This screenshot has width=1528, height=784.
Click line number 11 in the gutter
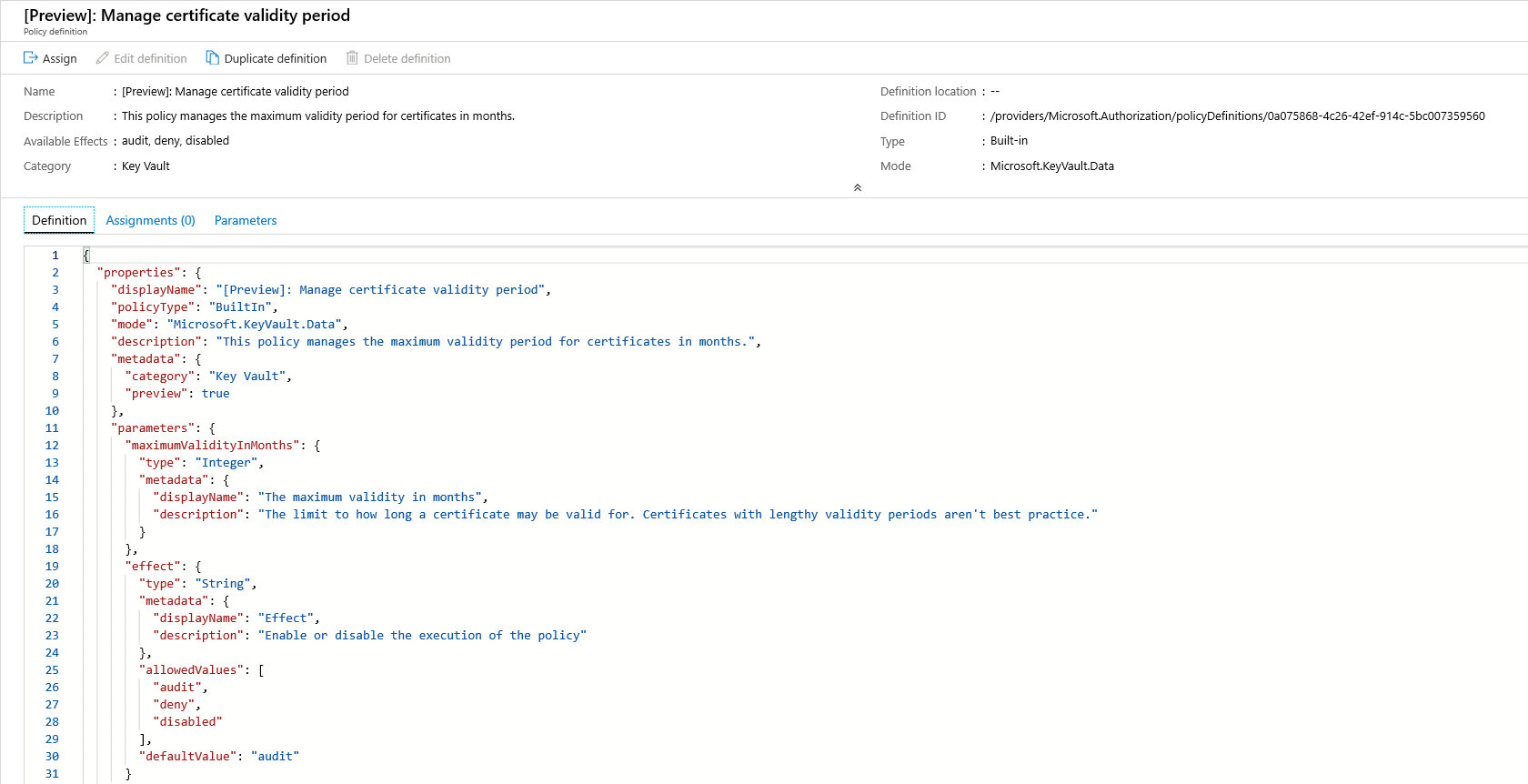[52, 427]
